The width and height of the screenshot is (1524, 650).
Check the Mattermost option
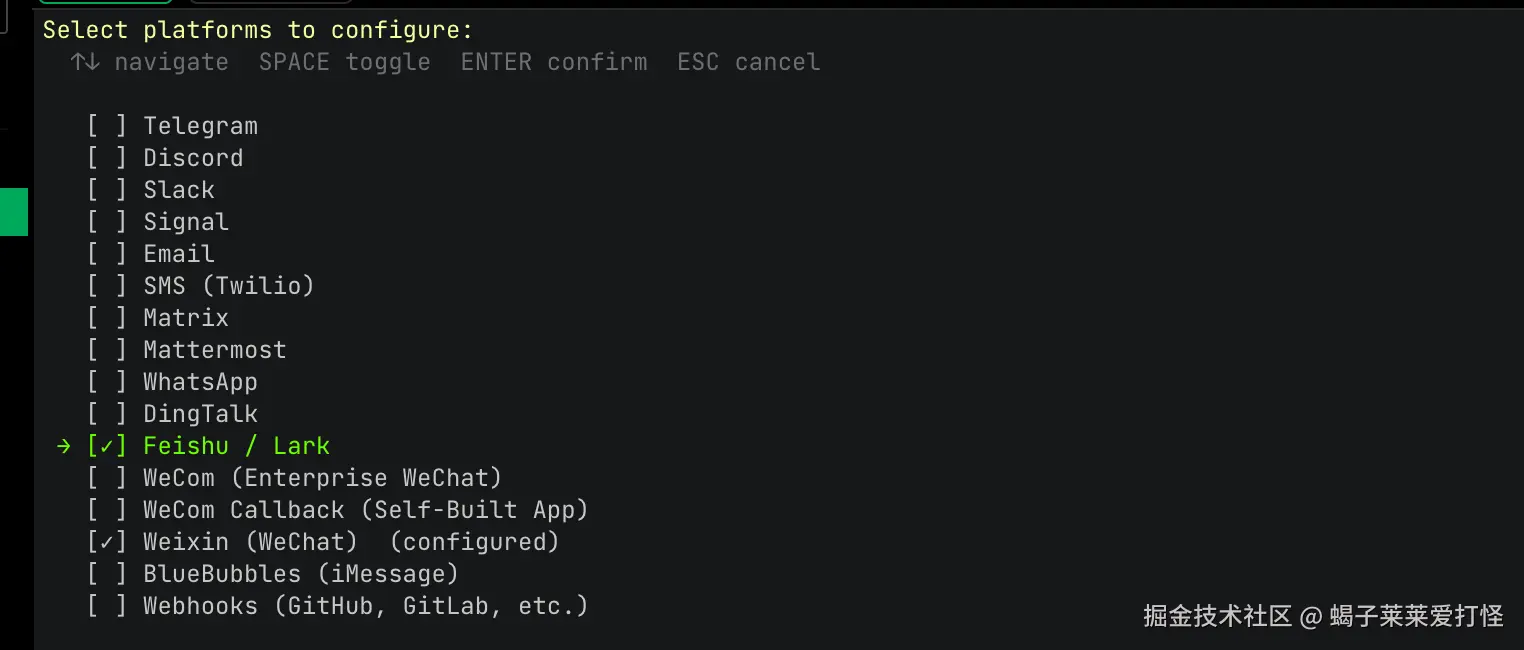coord(107,350)
